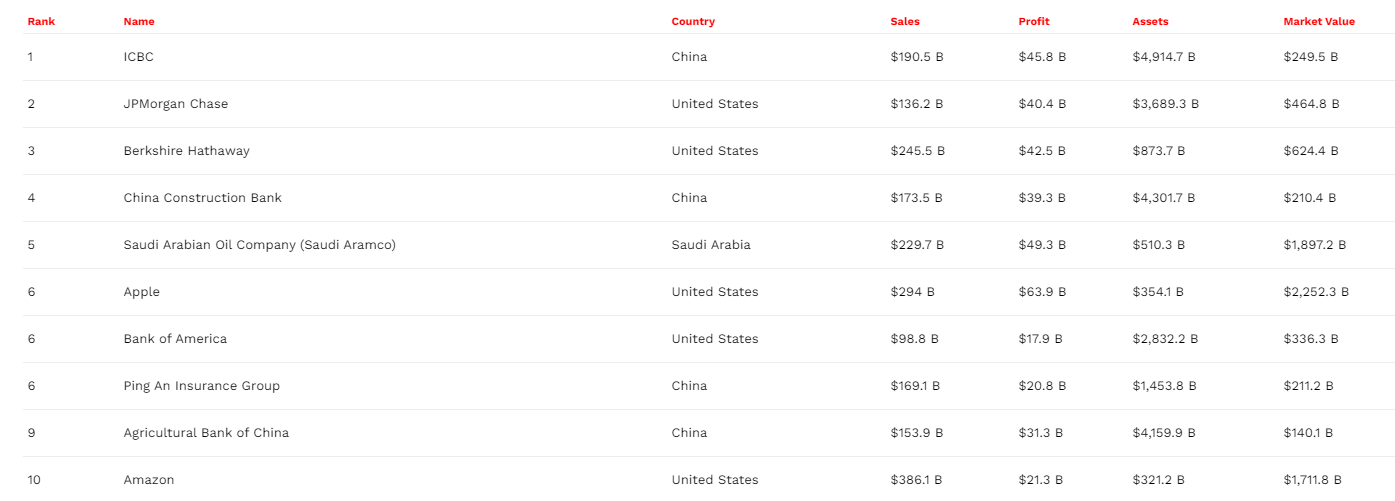
Task: Click the Assets column header
Action: pos(1150,21)
